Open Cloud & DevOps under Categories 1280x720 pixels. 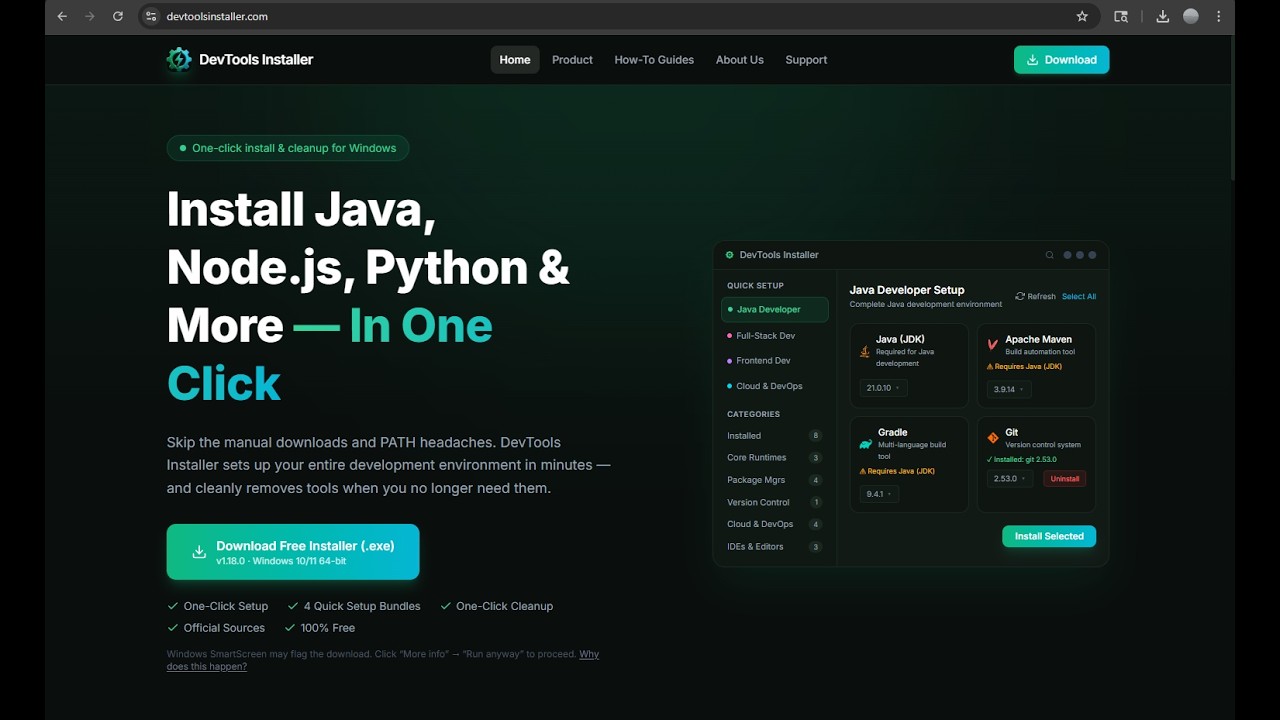pos(775,524)
